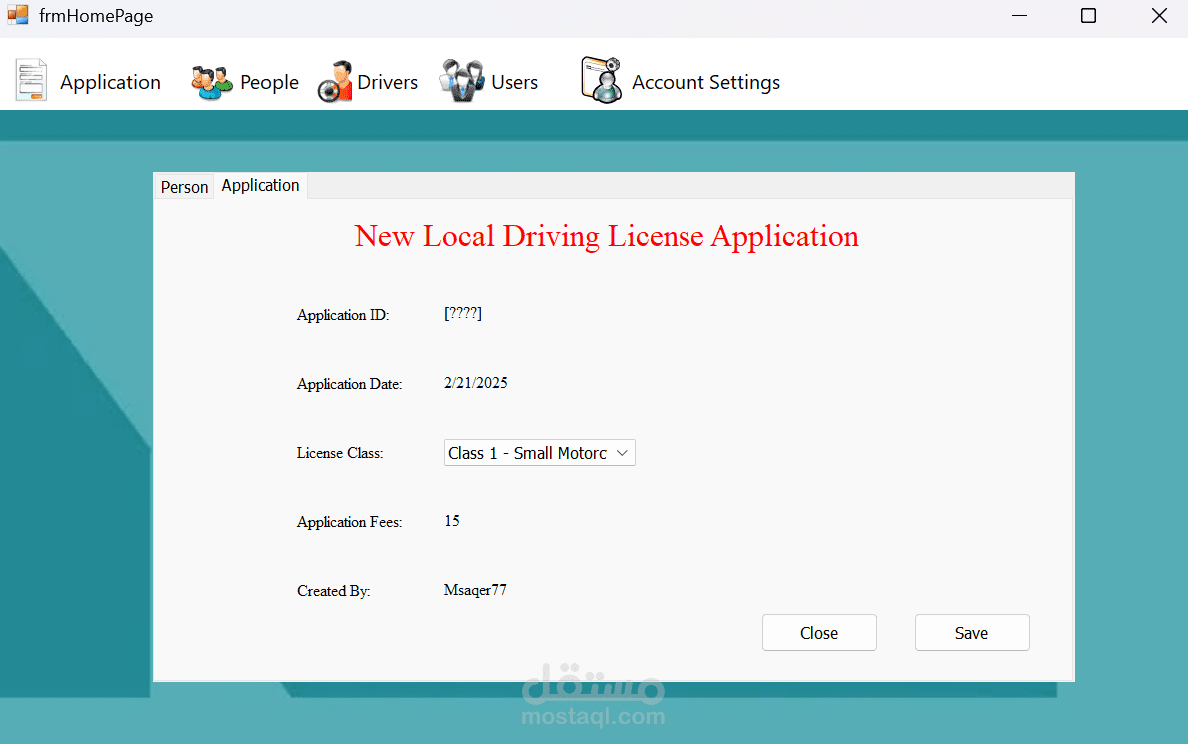1188x744 pixels.
Task: Switch to the Person tab
Action: [x=184, y=187]
